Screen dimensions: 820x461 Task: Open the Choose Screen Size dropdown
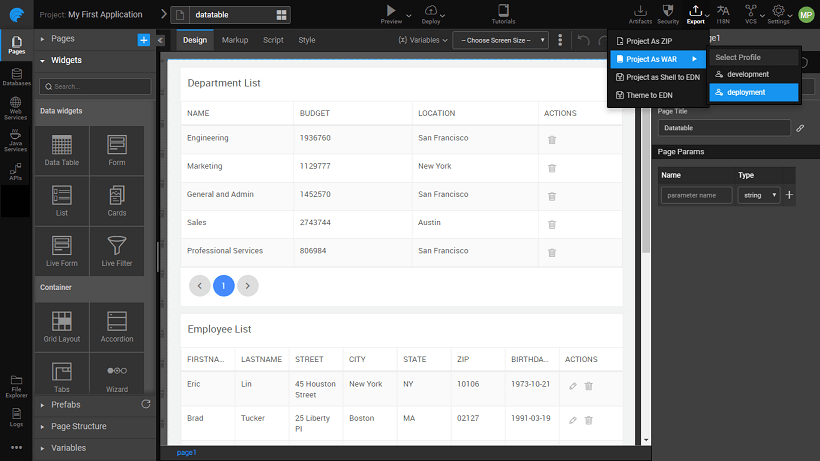coord(500,40)
